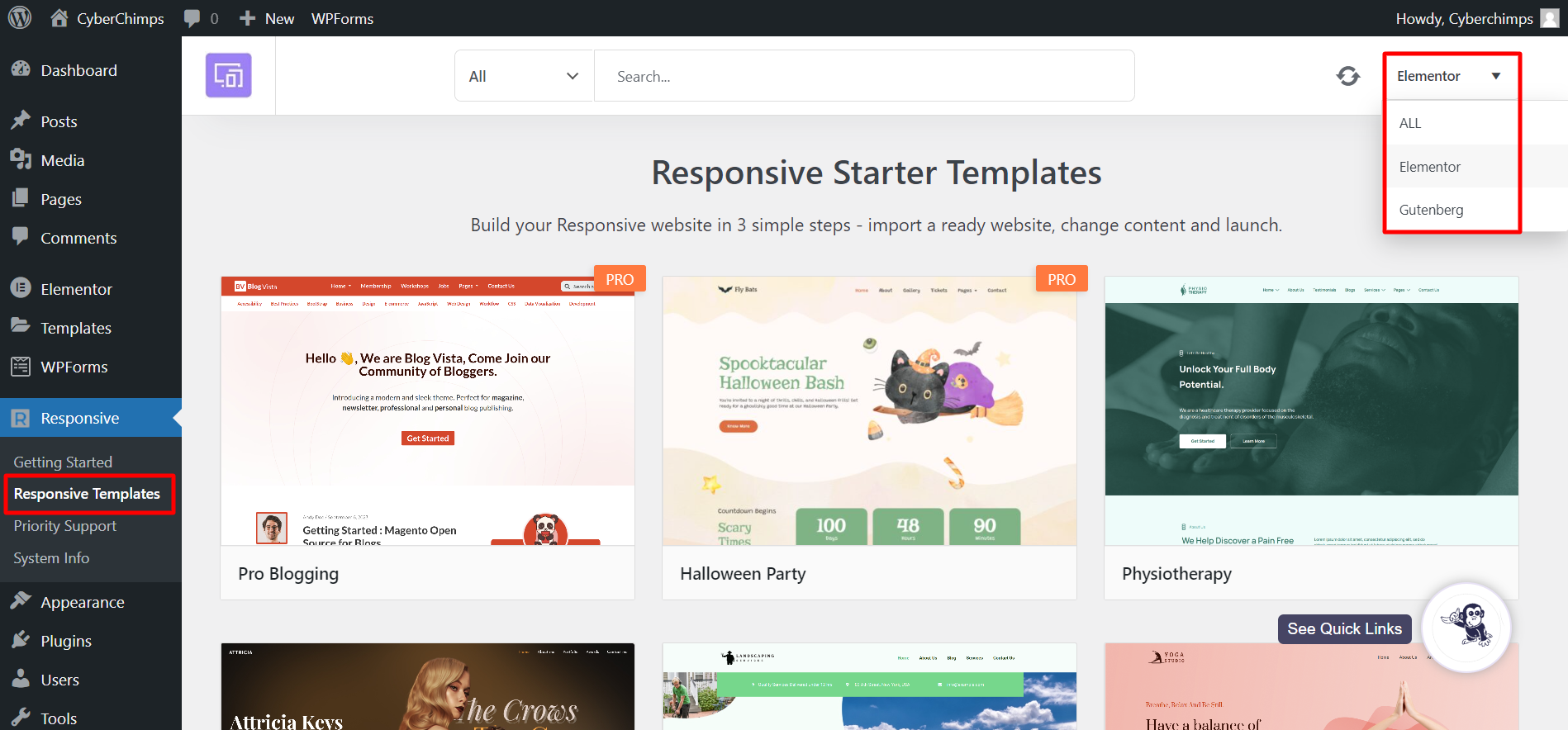The image size is (1568, 730).
Task: Click the Appearance menu label
Action: (x=83, y=602)
